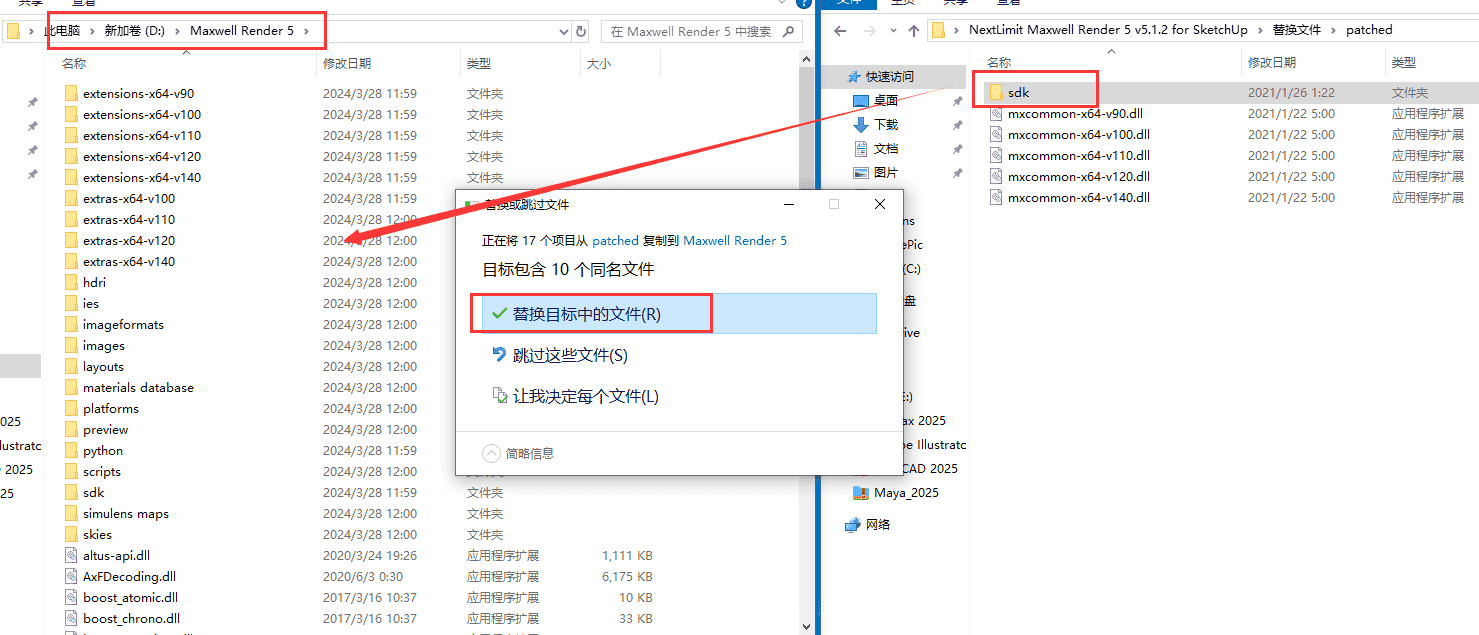
Task: Click the folder icon next to python
Action: pos(71,450)
